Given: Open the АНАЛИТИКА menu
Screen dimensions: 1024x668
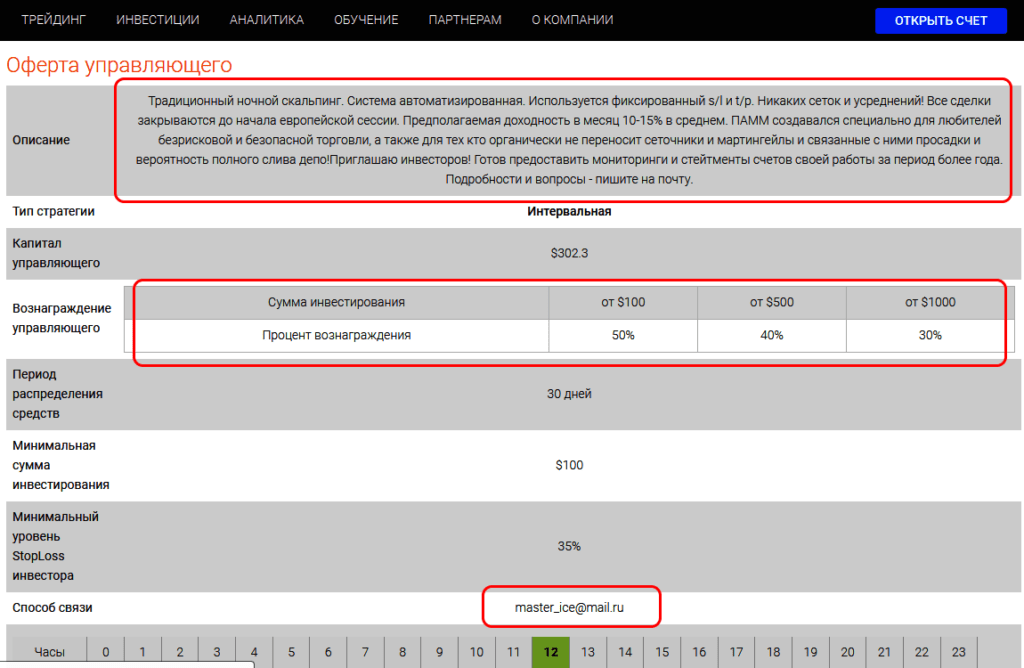Looking at the screenshot, I should pos(266,19).
